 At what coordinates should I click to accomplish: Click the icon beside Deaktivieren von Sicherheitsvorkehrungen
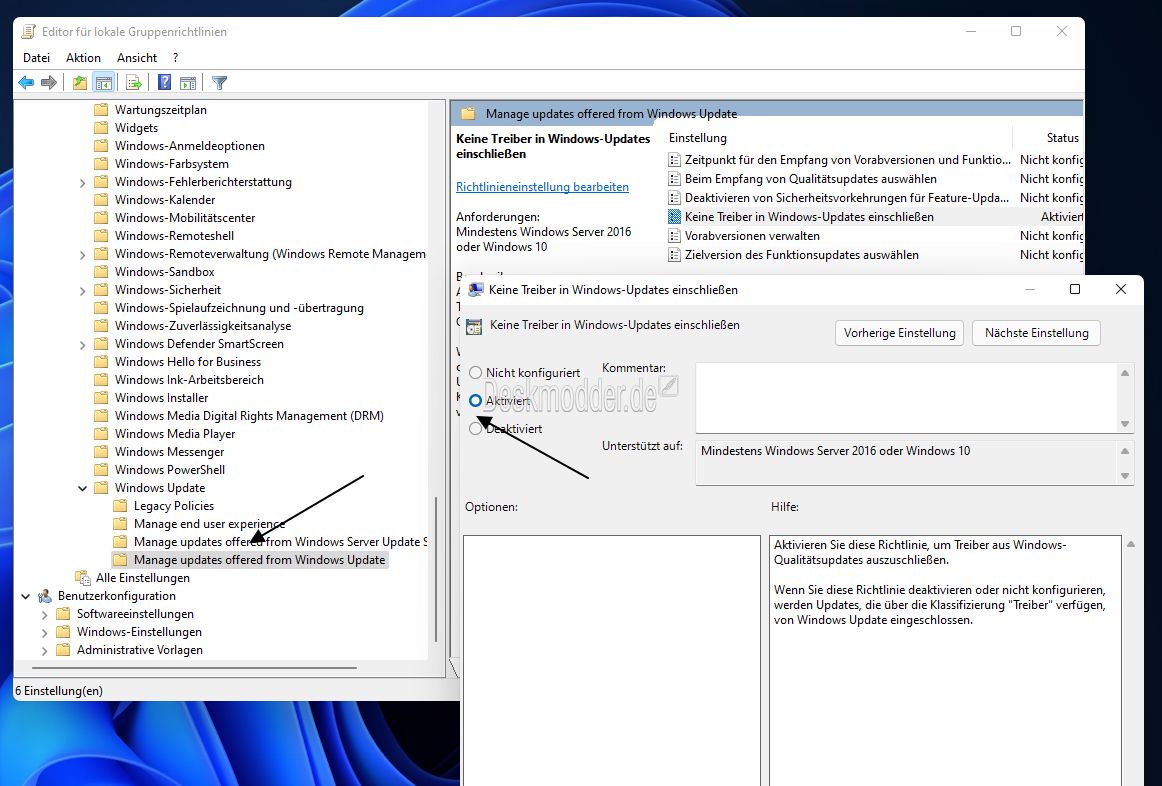(x=674, y=198)
